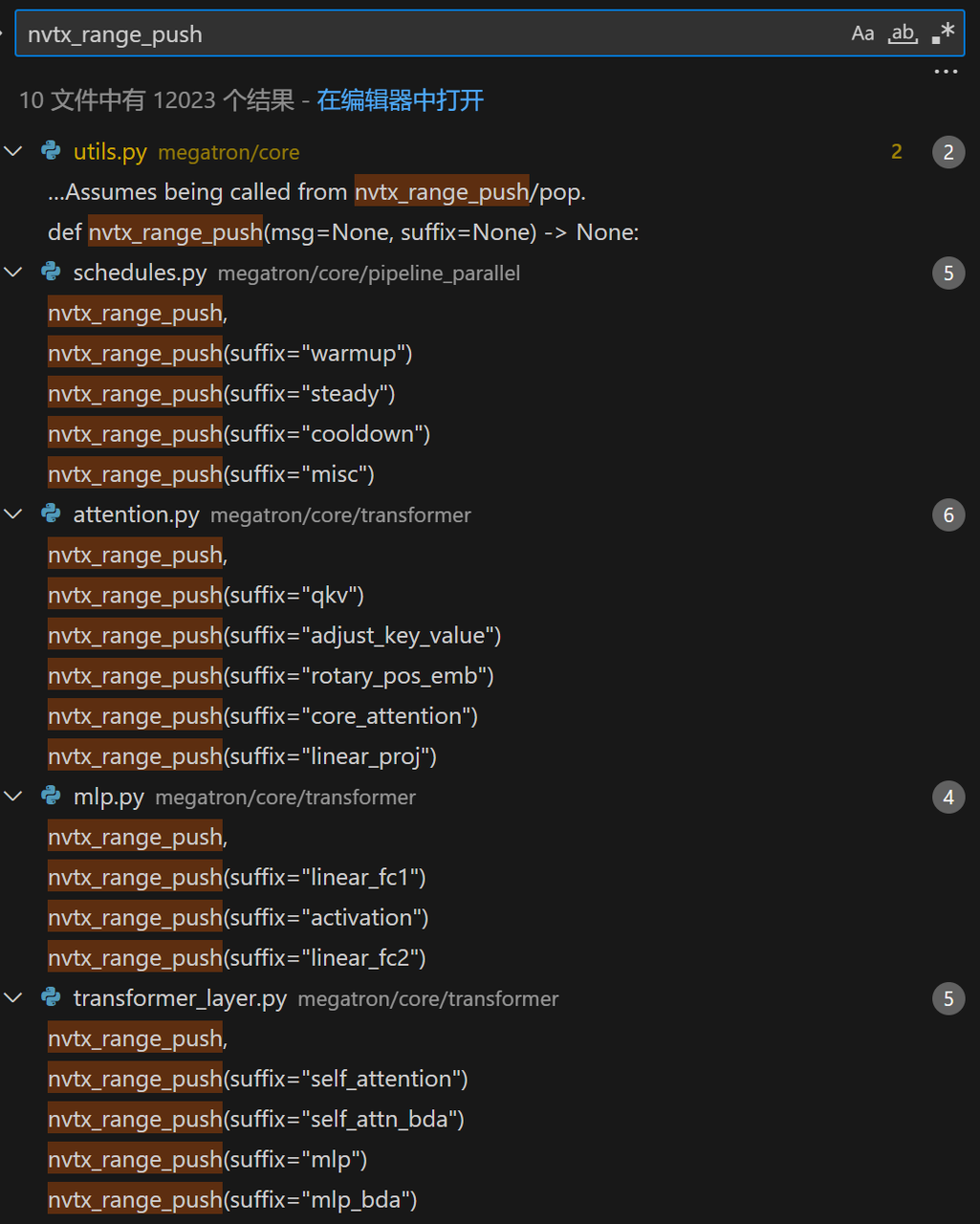Click the schedules.py Python file icon
The image size is (980, 1224).
pyautogui.click(x=52, y=273)
